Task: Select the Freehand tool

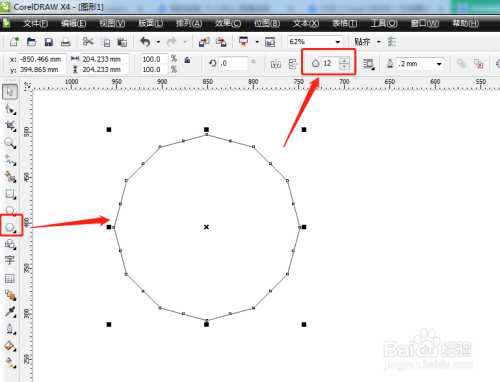Action: 10,160
